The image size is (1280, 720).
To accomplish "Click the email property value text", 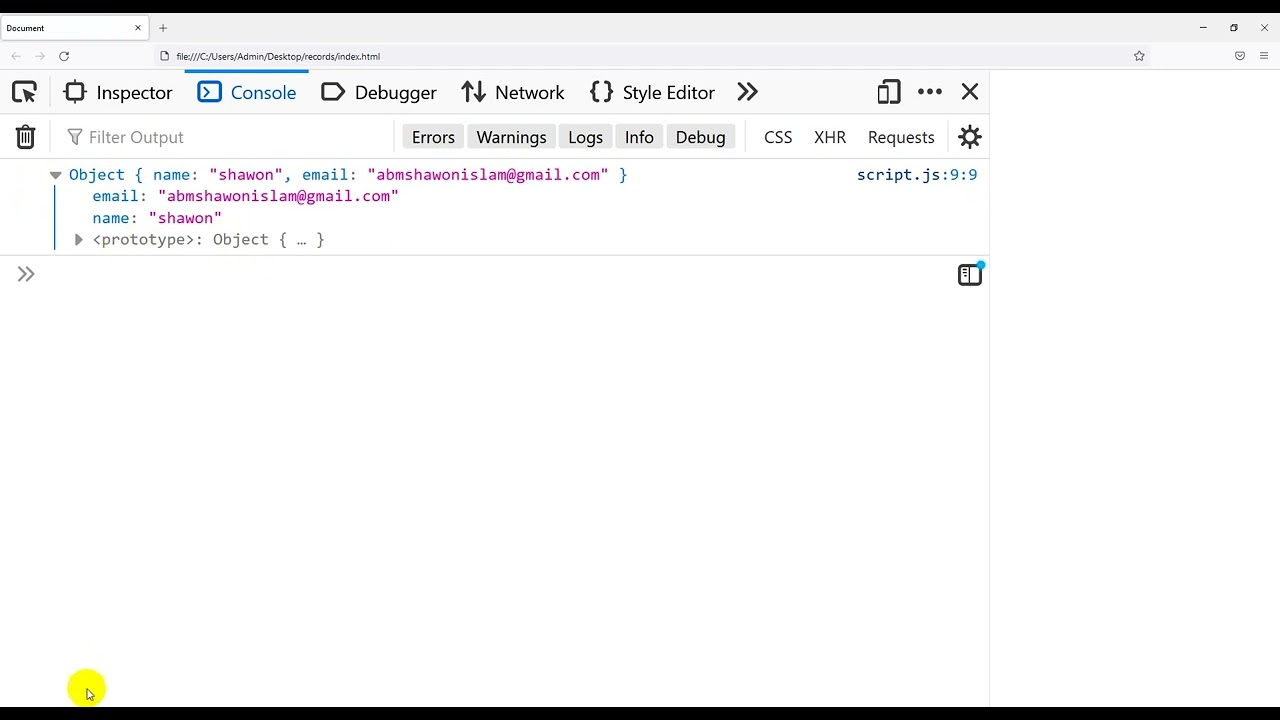I will point(278,196).
